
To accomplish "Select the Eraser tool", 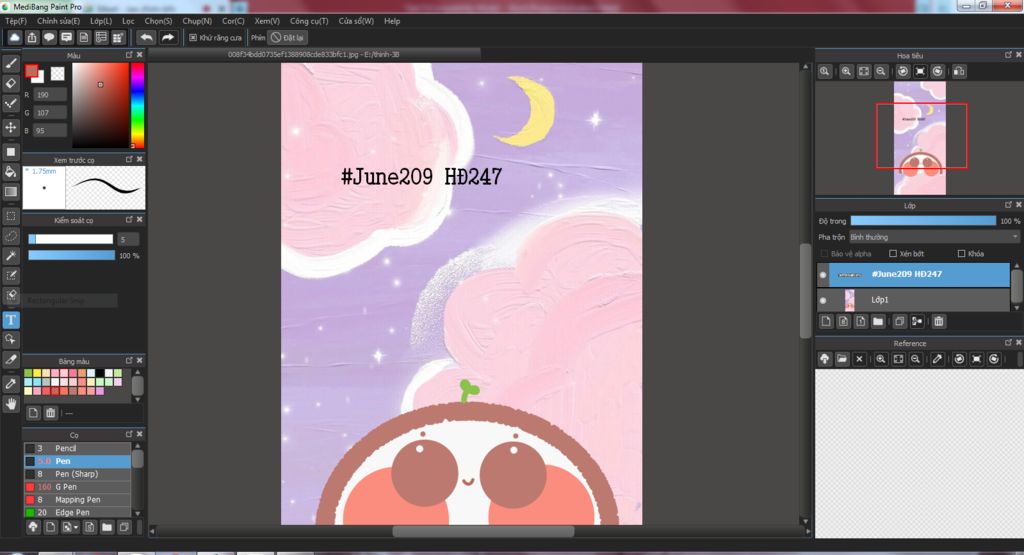I will 10,83.
